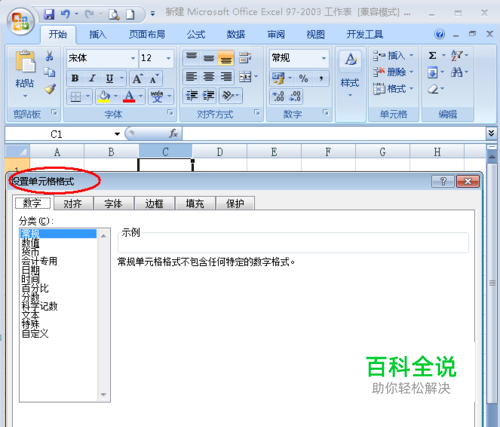Apply yellow fill color bucket

pyautogui.click(x=104, y=97)
